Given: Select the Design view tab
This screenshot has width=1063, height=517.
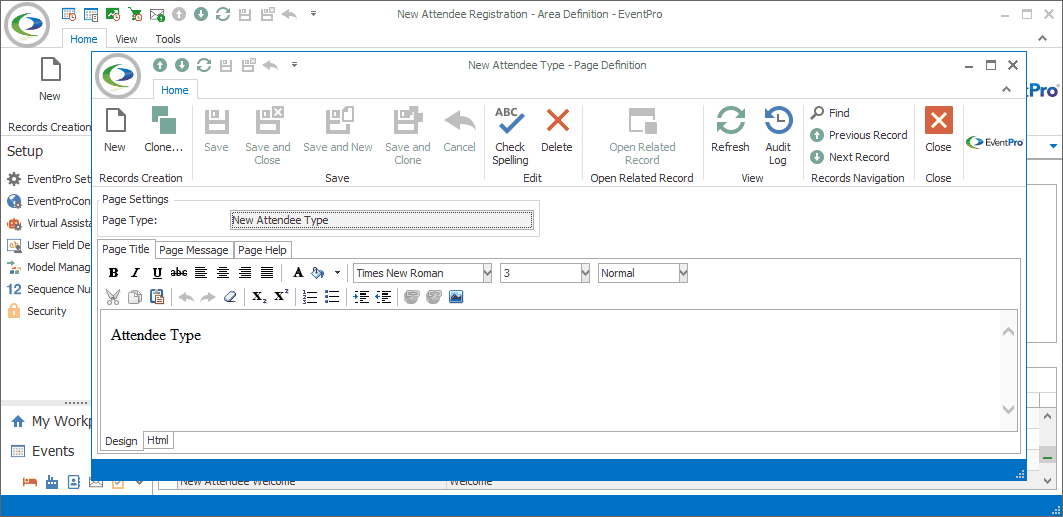Looking at the screenshot, I should 121,441.
